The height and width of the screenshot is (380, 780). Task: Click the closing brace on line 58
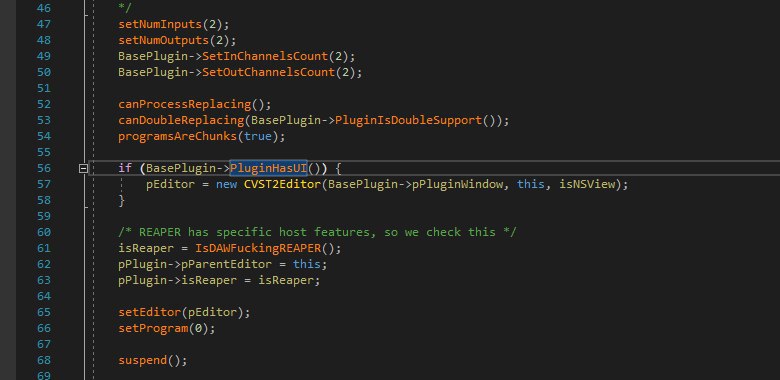point(121,200)
